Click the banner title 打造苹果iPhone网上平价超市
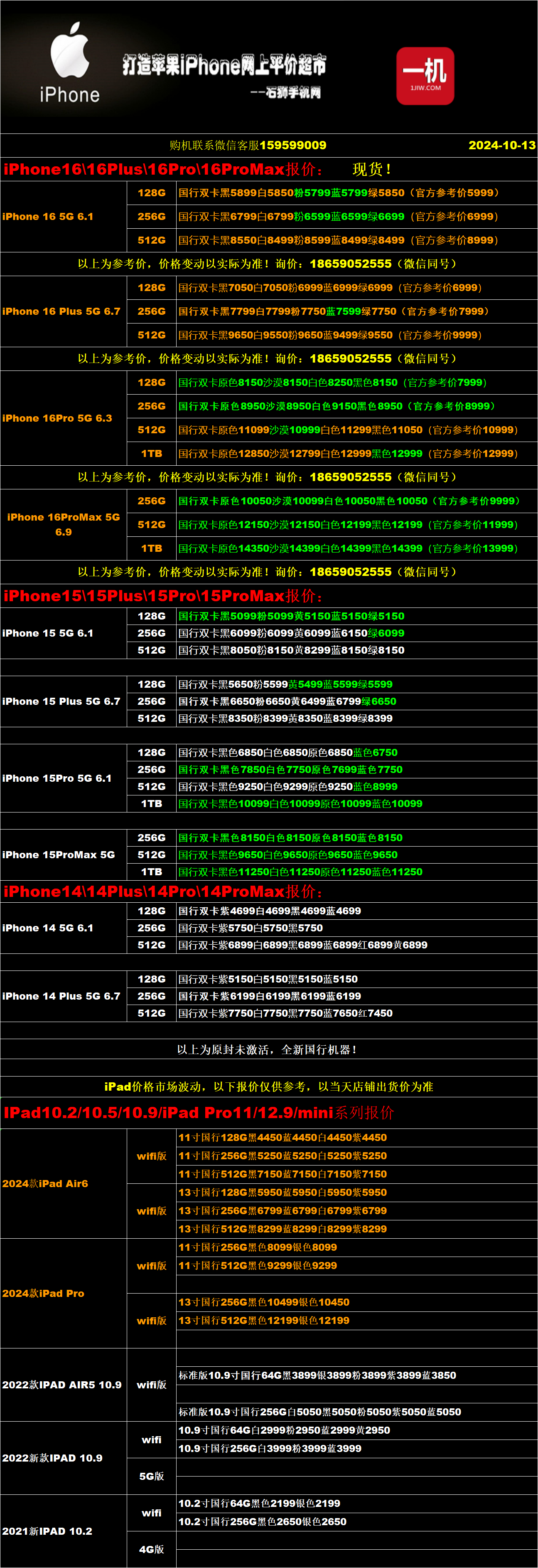 (224, 65)
